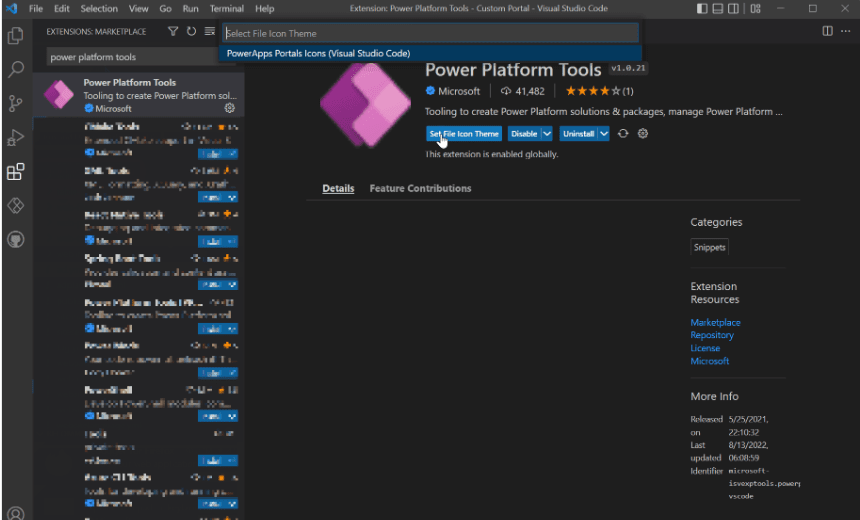Click the Uninstall button
The width and height of the screenshot is (860, 520).
[x=578, y=134]
